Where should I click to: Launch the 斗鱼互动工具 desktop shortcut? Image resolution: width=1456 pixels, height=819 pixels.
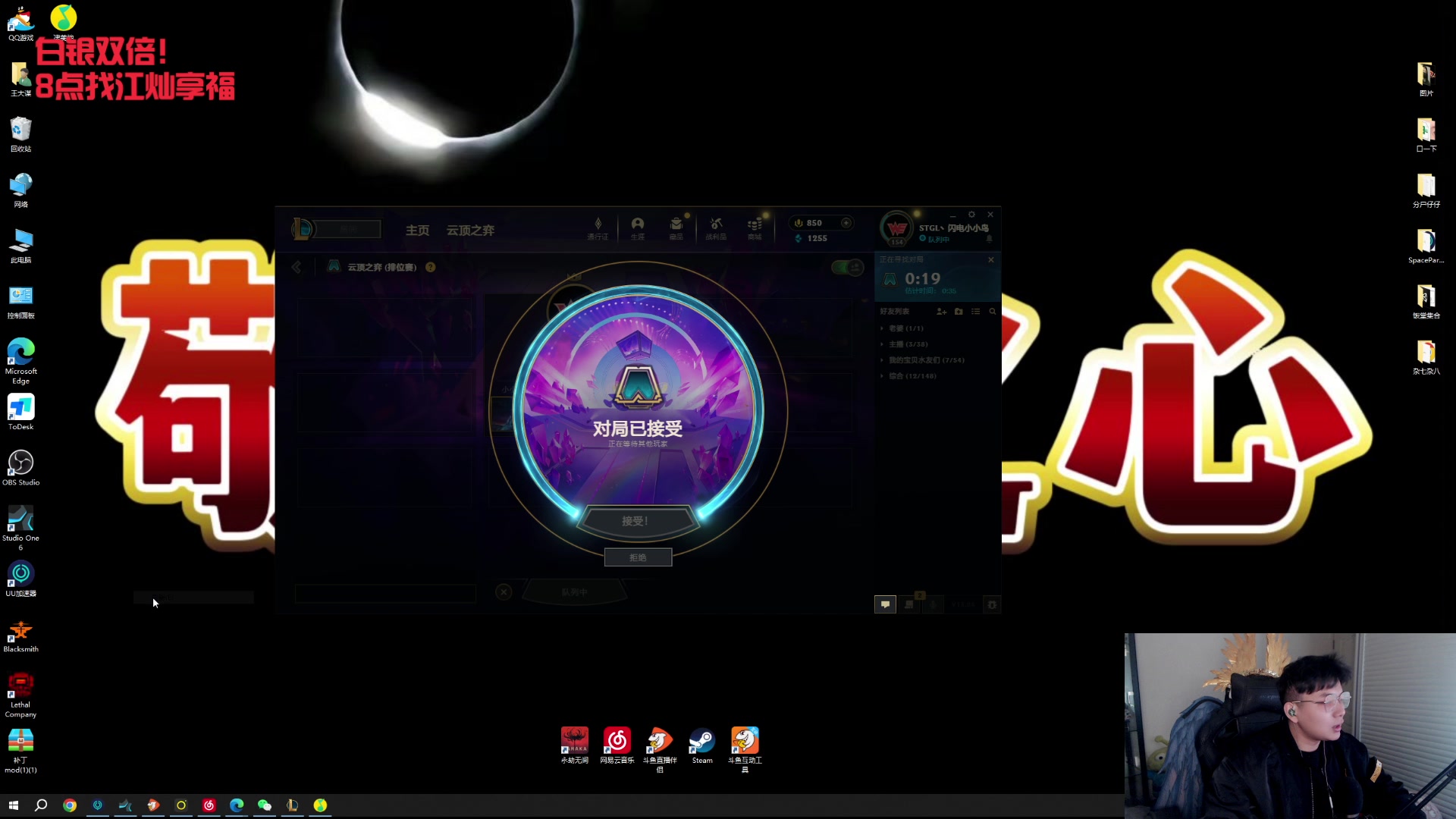coord(745,749)
